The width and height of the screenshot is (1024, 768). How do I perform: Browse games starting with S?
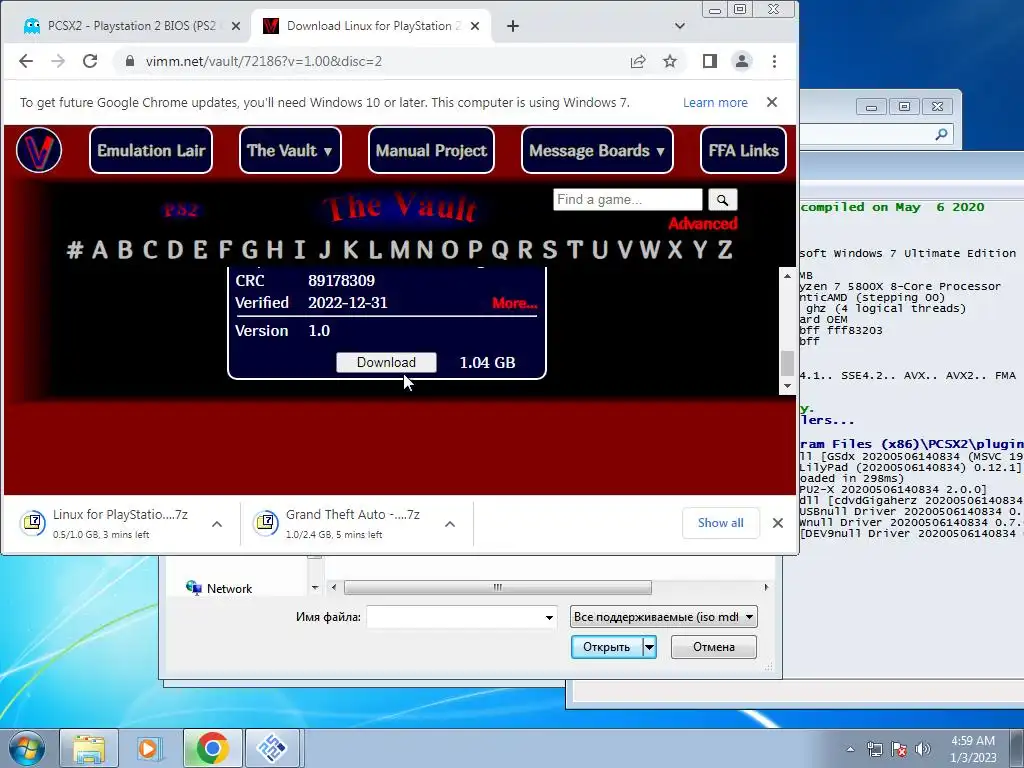click(x=550, y=249)
